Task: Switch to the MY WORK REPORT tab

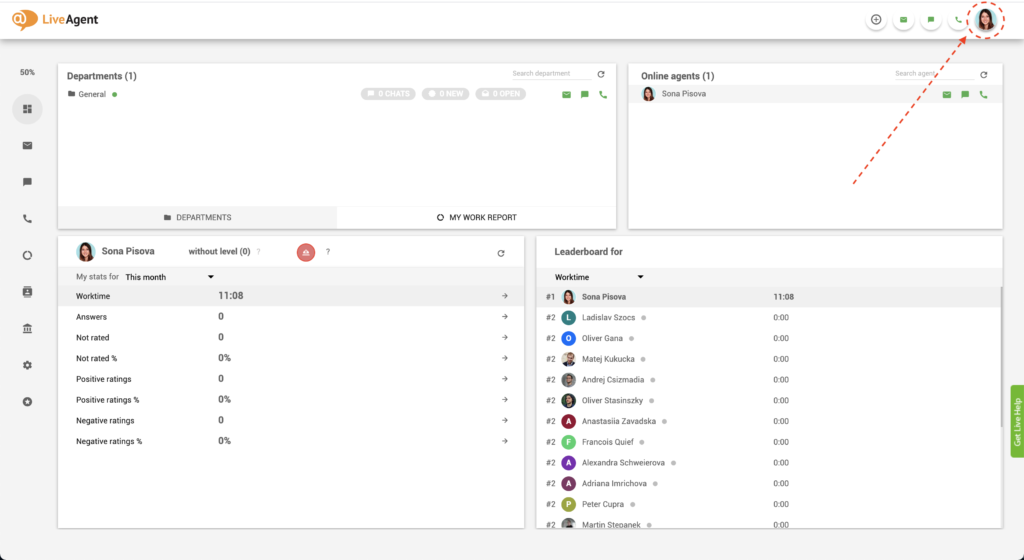Action: (476, 217)
